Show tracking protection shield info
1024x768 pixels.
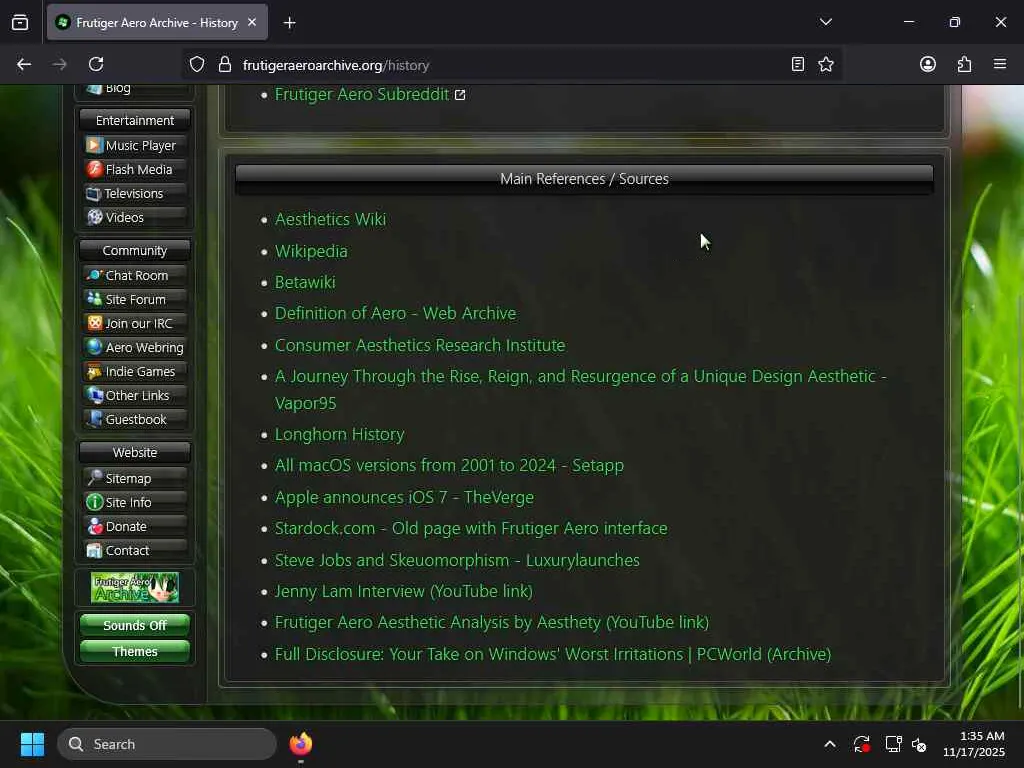pyautogui.click(x=197, y=64)
